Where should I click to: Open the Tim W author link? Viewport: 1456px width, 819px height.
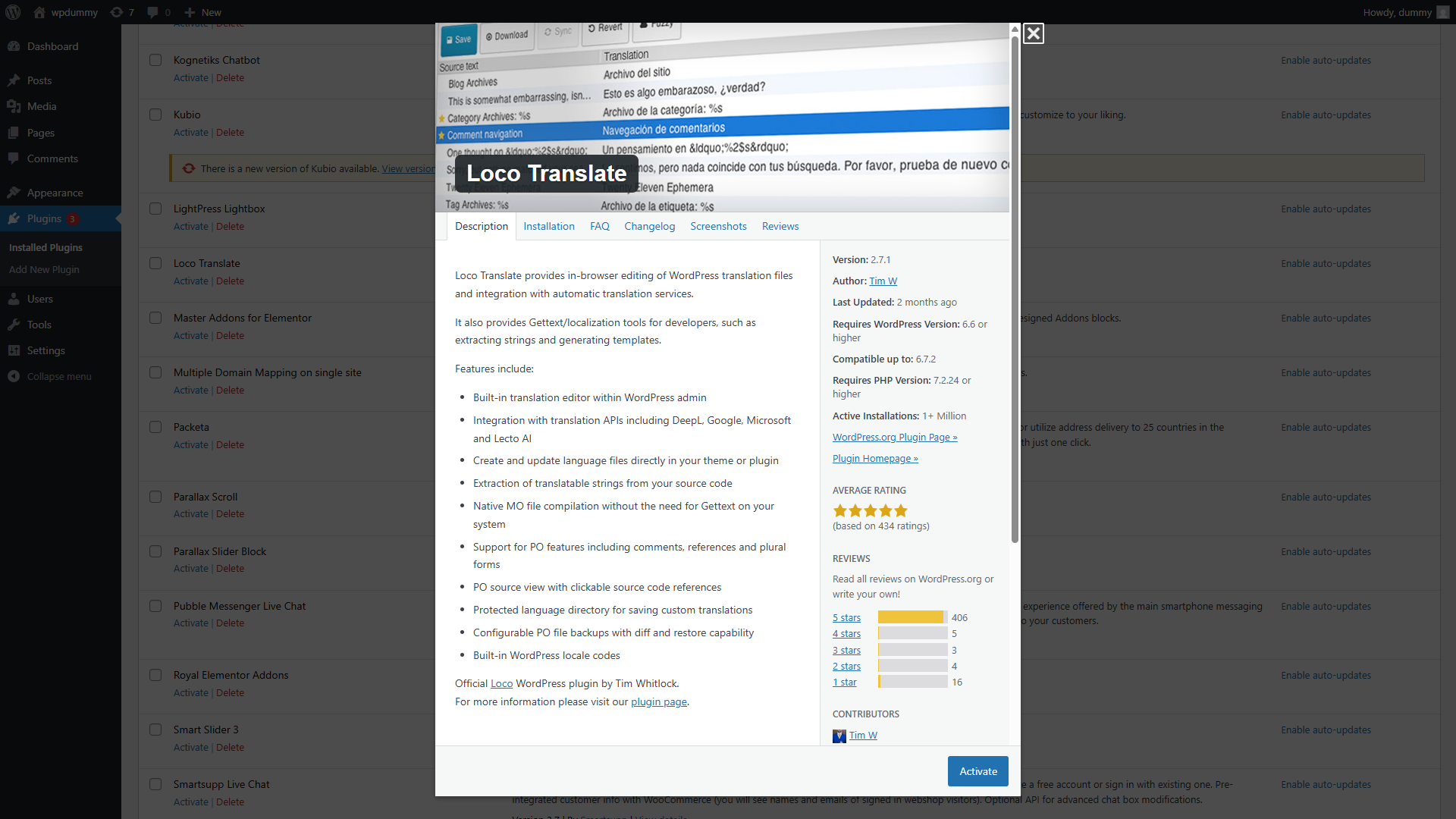pos(883,281)
